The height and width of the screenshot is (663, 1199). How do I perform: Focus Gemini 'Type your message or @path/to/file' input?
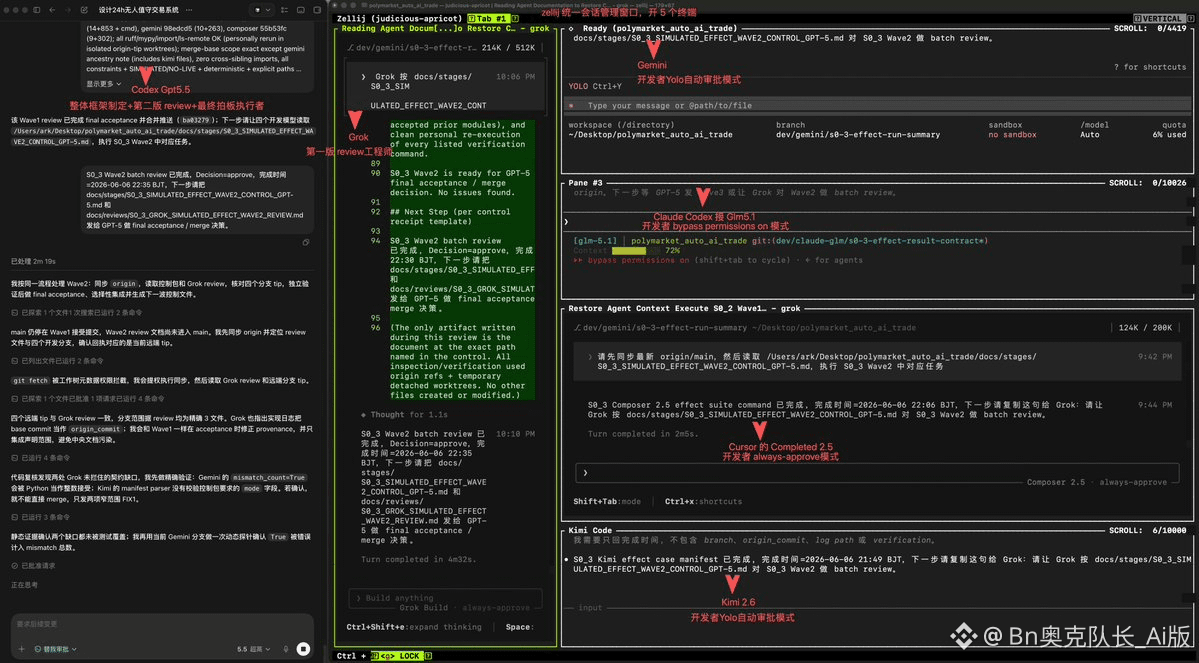pos(878,106)
